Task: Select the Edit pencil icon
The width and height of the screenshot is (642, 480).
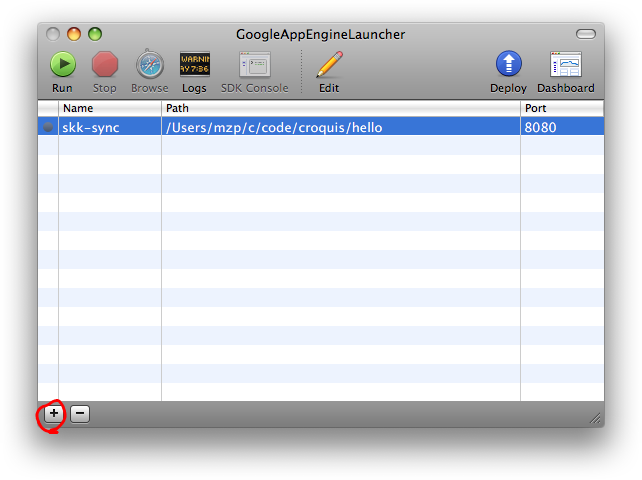Action: point(329,64)
